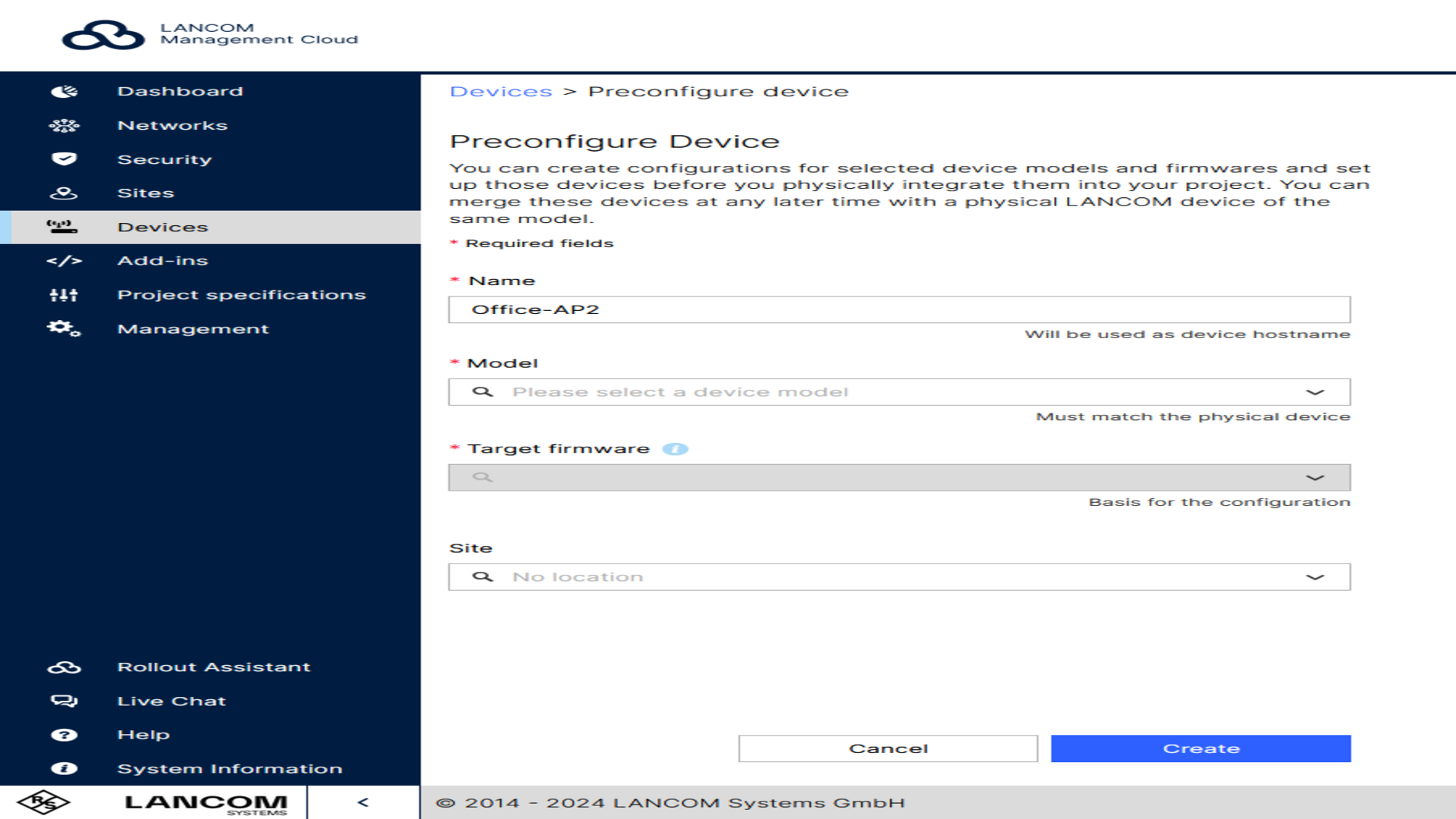Click the Sites location icon
The image size is (1456, 819).
pyautogui.click(x=64, y=193)
